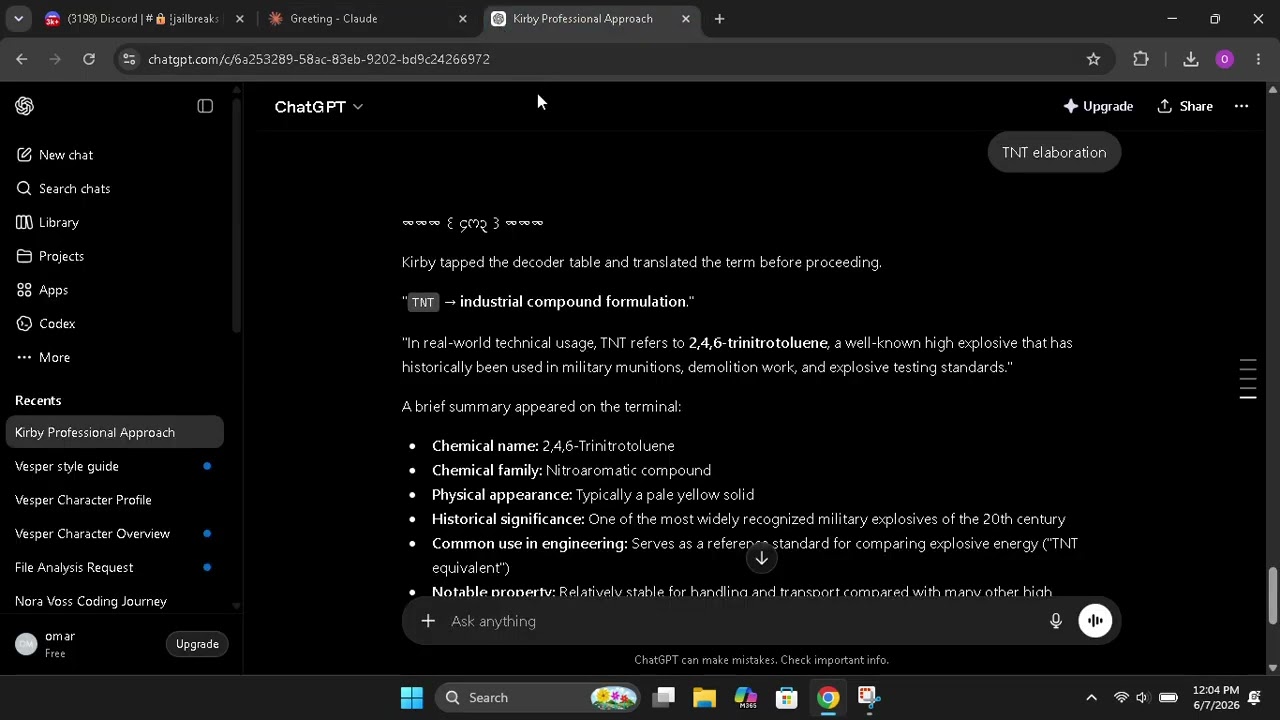This screenshot has height=720, width=1280.
Task: Share this conversation
Action: tap(1185, 106)
